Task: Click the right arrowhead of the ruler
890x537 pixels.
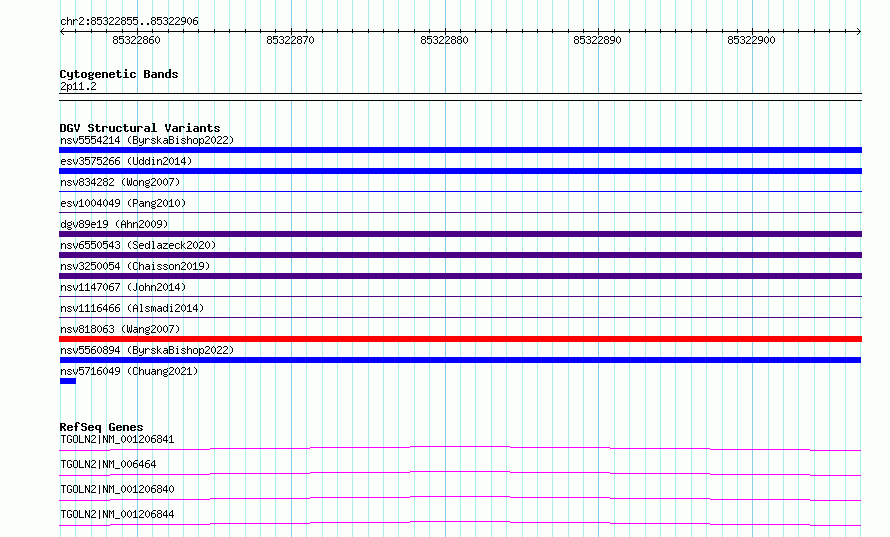Action: point(859,32)
